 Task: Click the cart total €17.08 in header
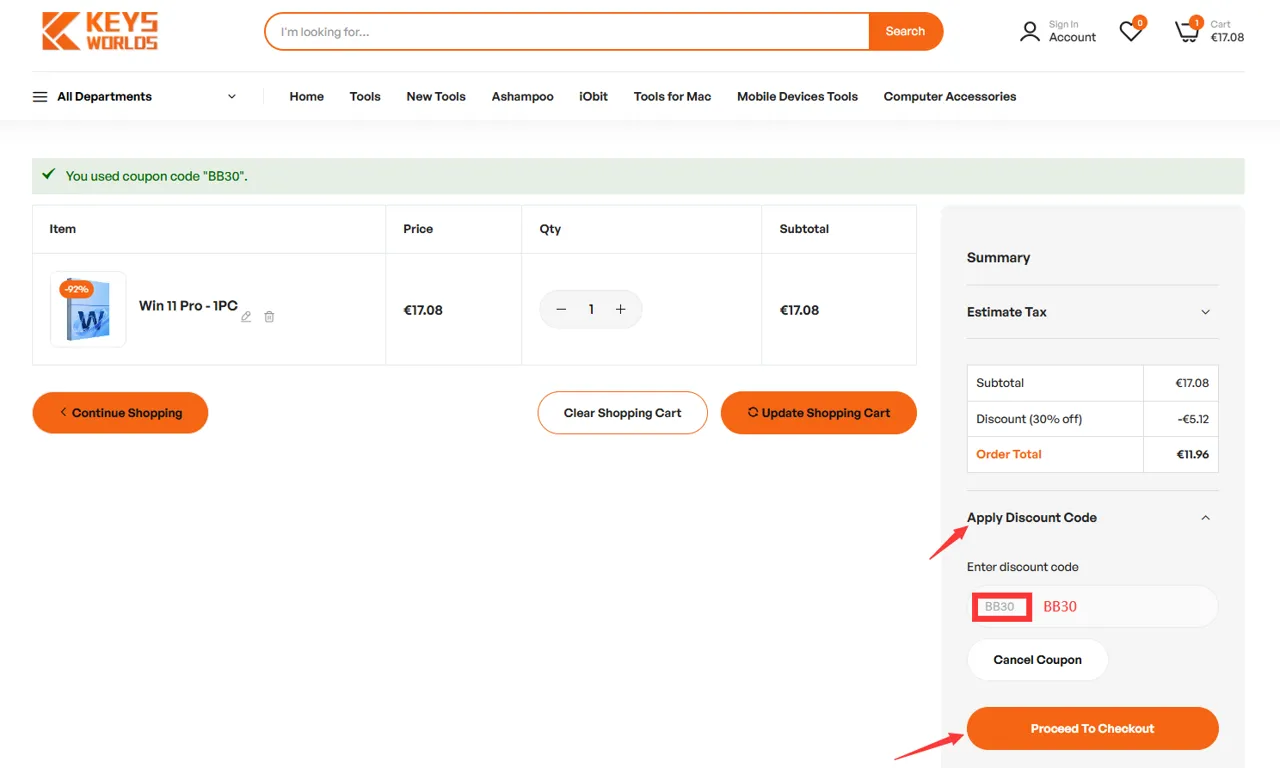pos(1227,38)
